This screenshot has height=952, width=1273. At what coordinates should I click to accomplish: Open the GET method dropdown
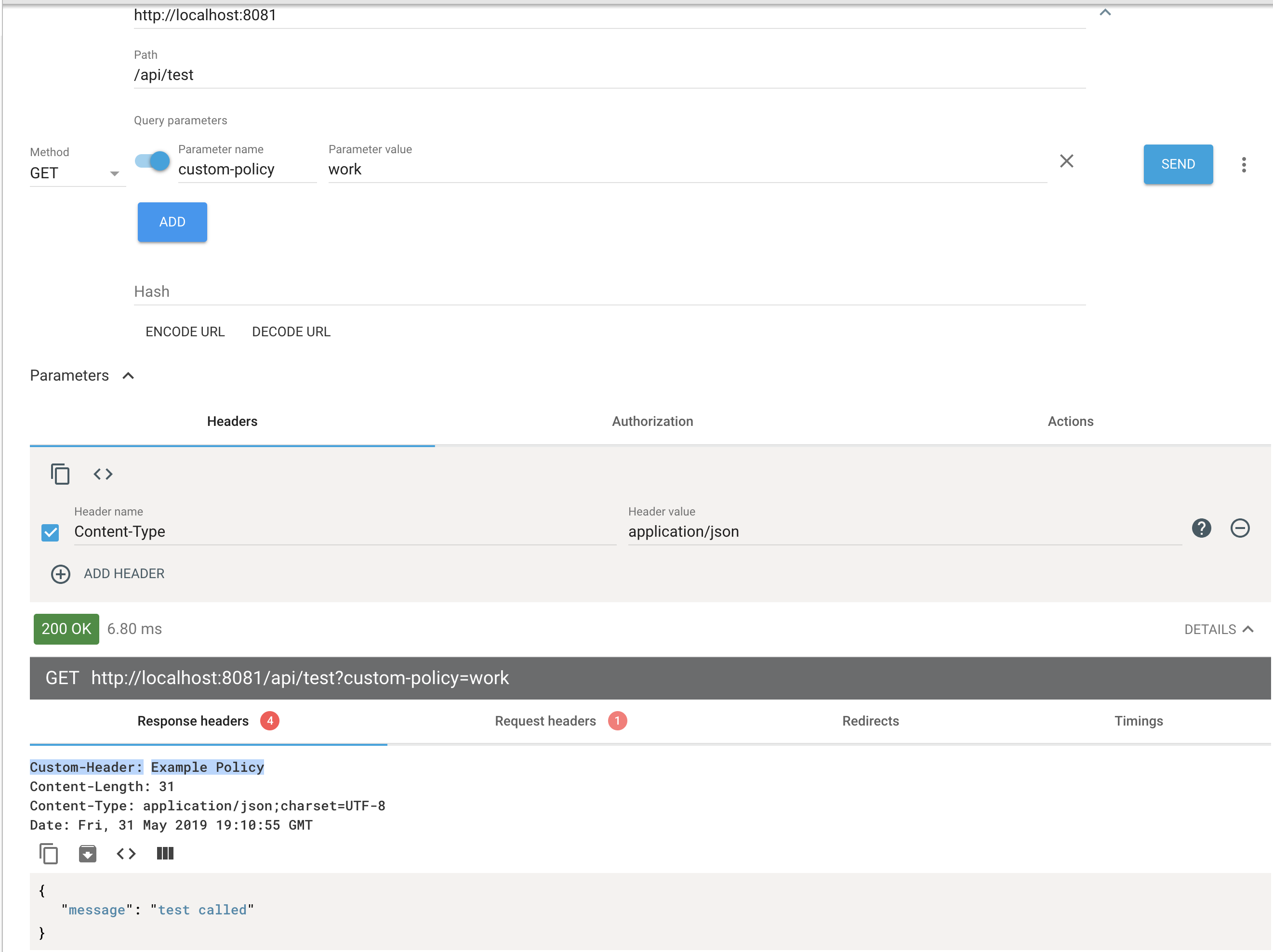pos(75,173)
